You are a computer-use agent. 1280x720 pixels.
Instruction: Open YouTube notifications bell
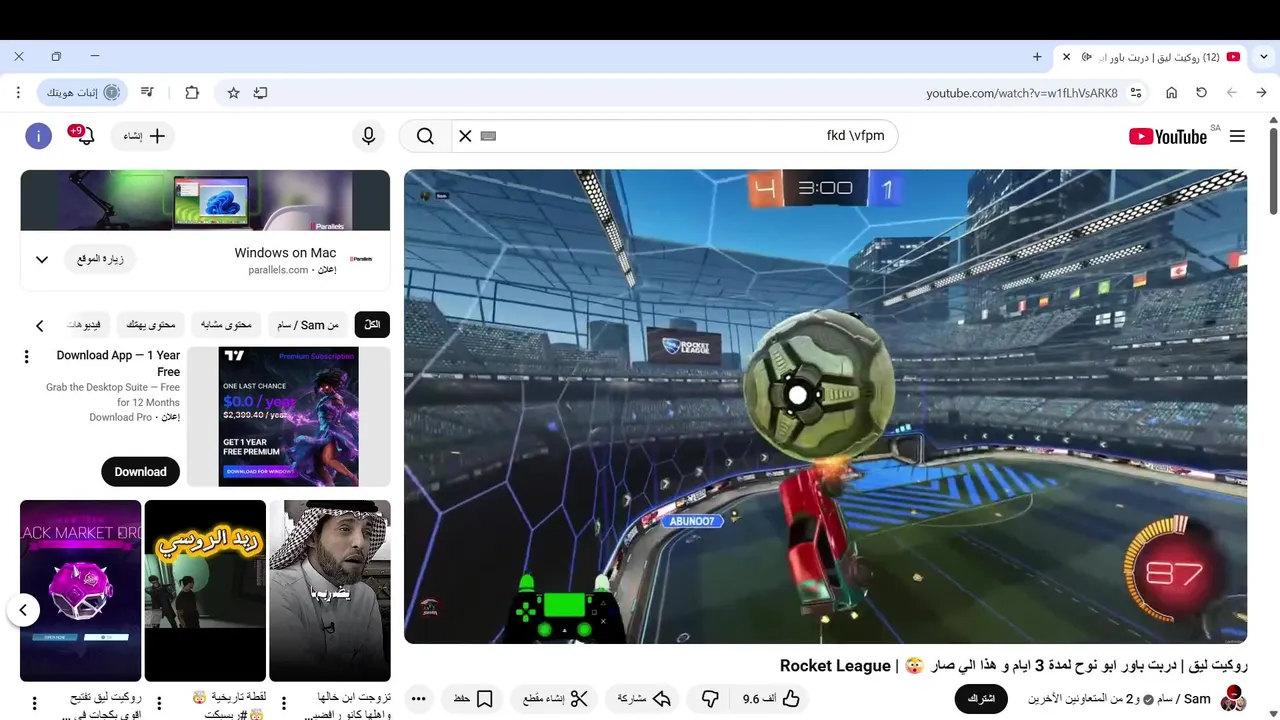point(84,136)
